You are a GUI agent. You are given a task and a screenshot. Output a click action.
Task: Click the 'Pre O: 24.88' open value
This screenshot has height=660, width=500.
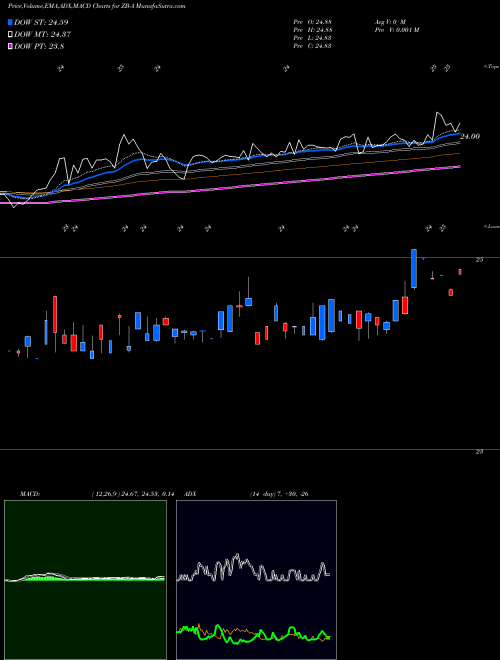click(313, 22)
